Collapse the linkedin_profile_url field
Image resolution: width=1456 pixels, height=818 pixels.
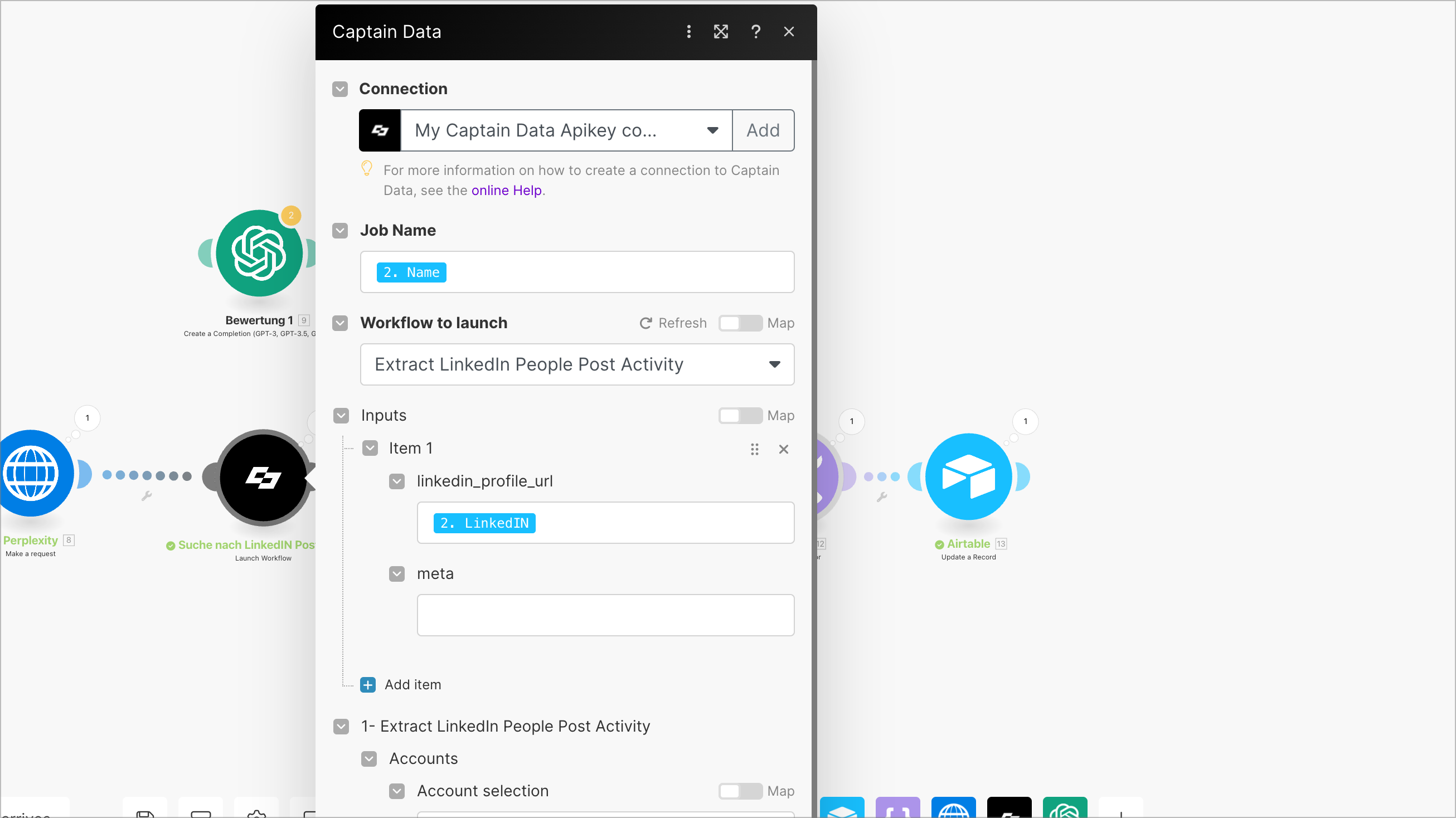[x=397, y=481]
